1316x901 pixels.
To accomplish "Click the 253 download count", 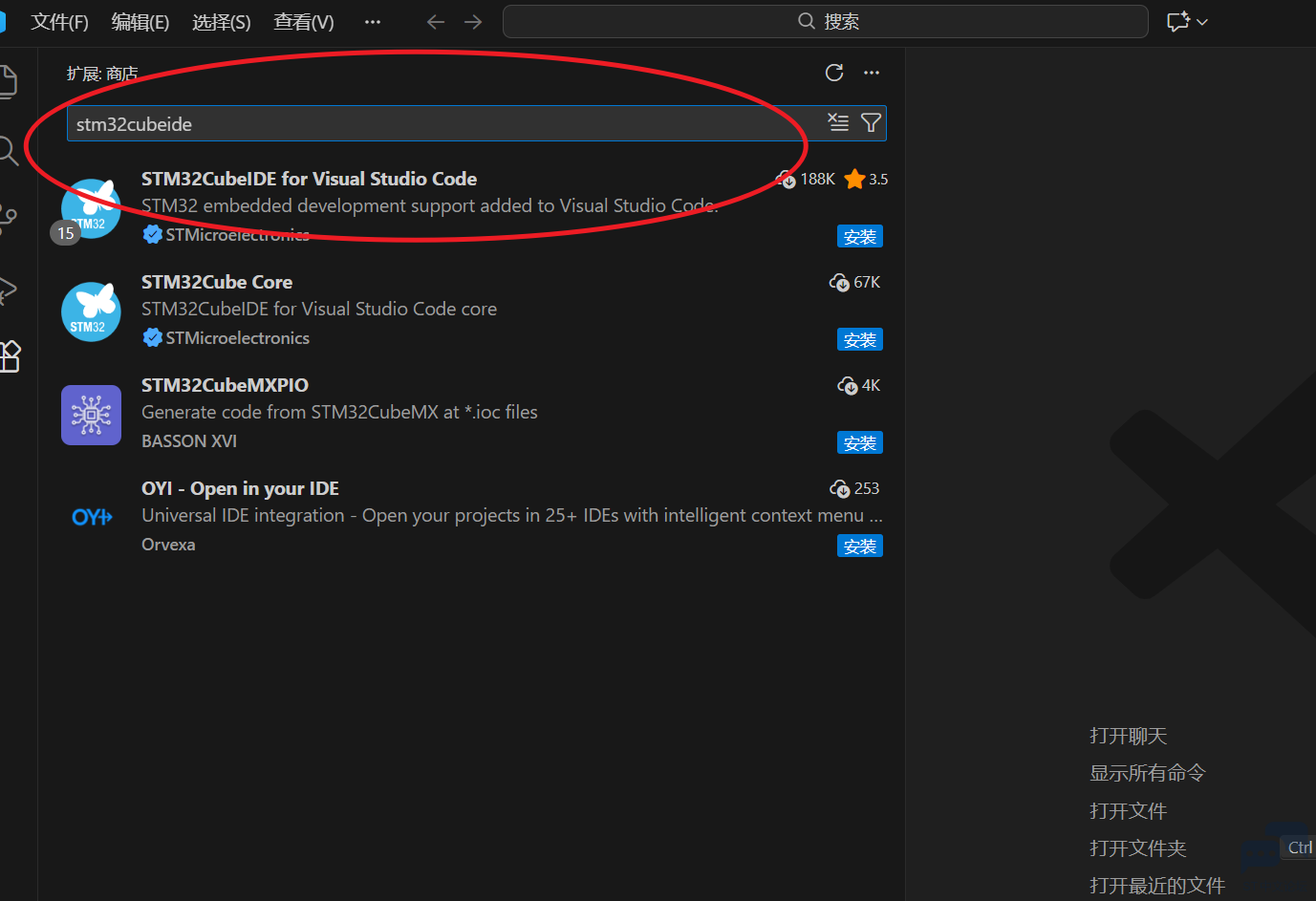I will click(x=854, y=488).
